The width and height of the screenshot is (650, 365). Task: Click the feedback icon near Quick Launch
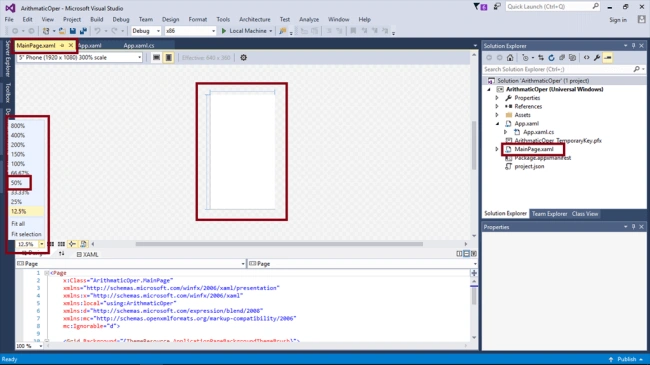click(497, 7)
